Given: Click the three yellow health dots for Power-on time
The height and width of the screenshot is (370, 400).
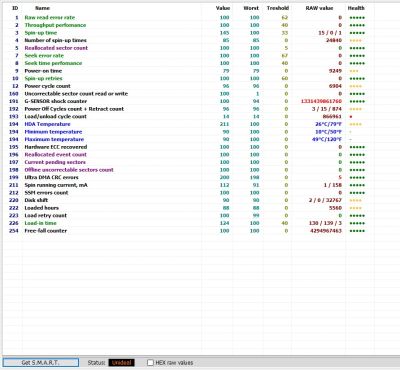Looking at the screenshot, I should pyautogui.click(x=354, y=71).
